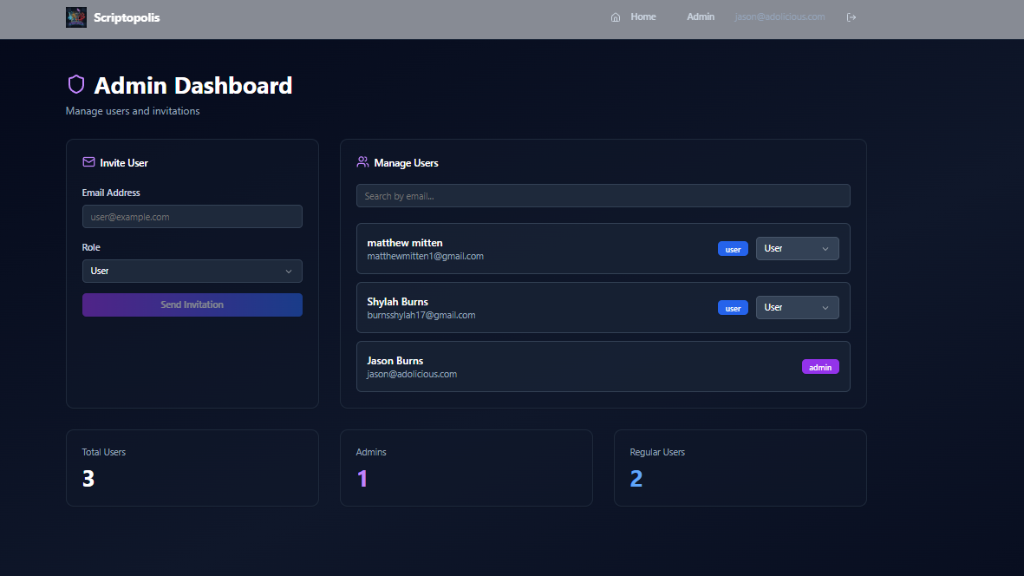The width and height of the screenshot is (1024, 576).
Task: Click the Regular Users count 2
Action: click(636, 479)
